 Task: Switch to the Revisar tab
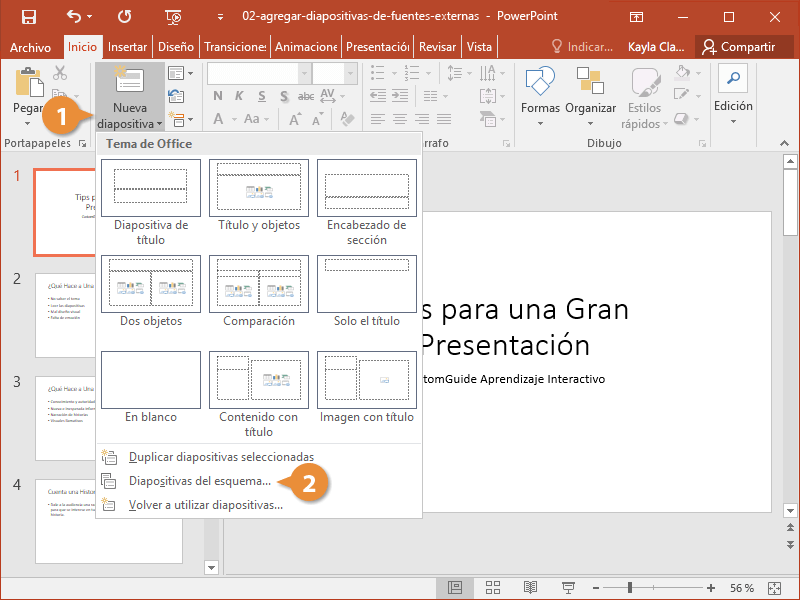coord(437,47)
